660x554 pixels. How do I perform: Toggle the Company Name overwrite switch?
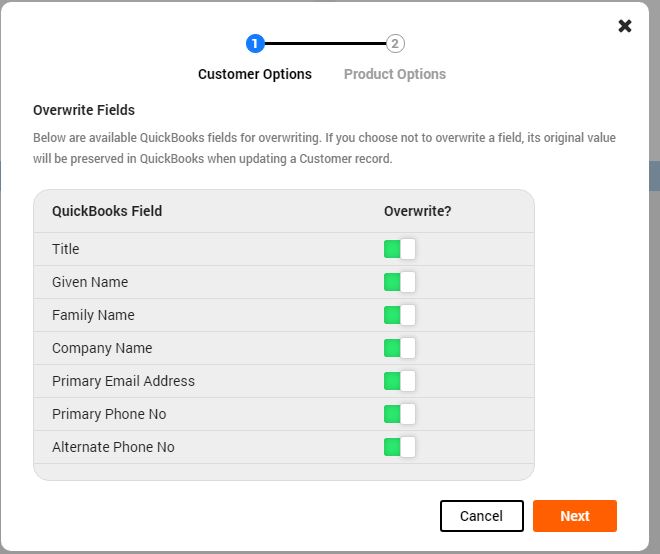[x=399, y=348]
